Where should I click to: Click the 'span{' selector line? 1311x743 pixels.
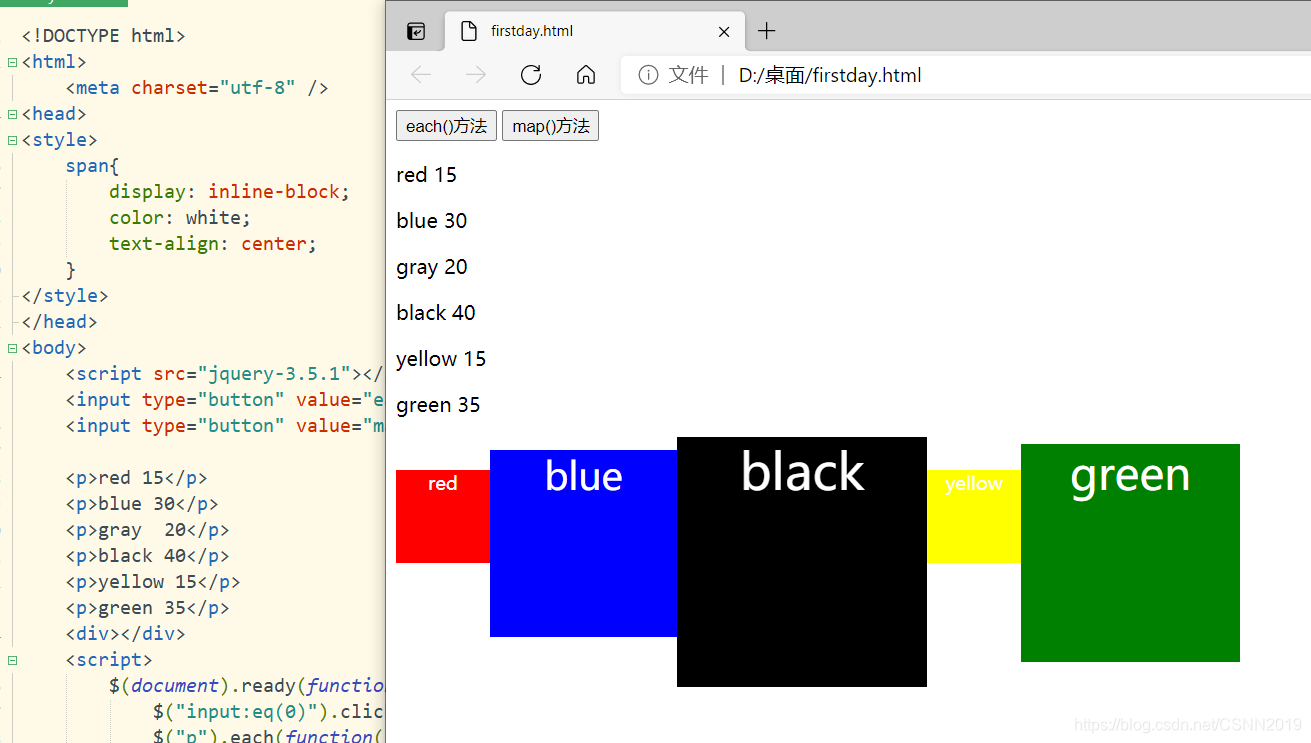(93, 166)
